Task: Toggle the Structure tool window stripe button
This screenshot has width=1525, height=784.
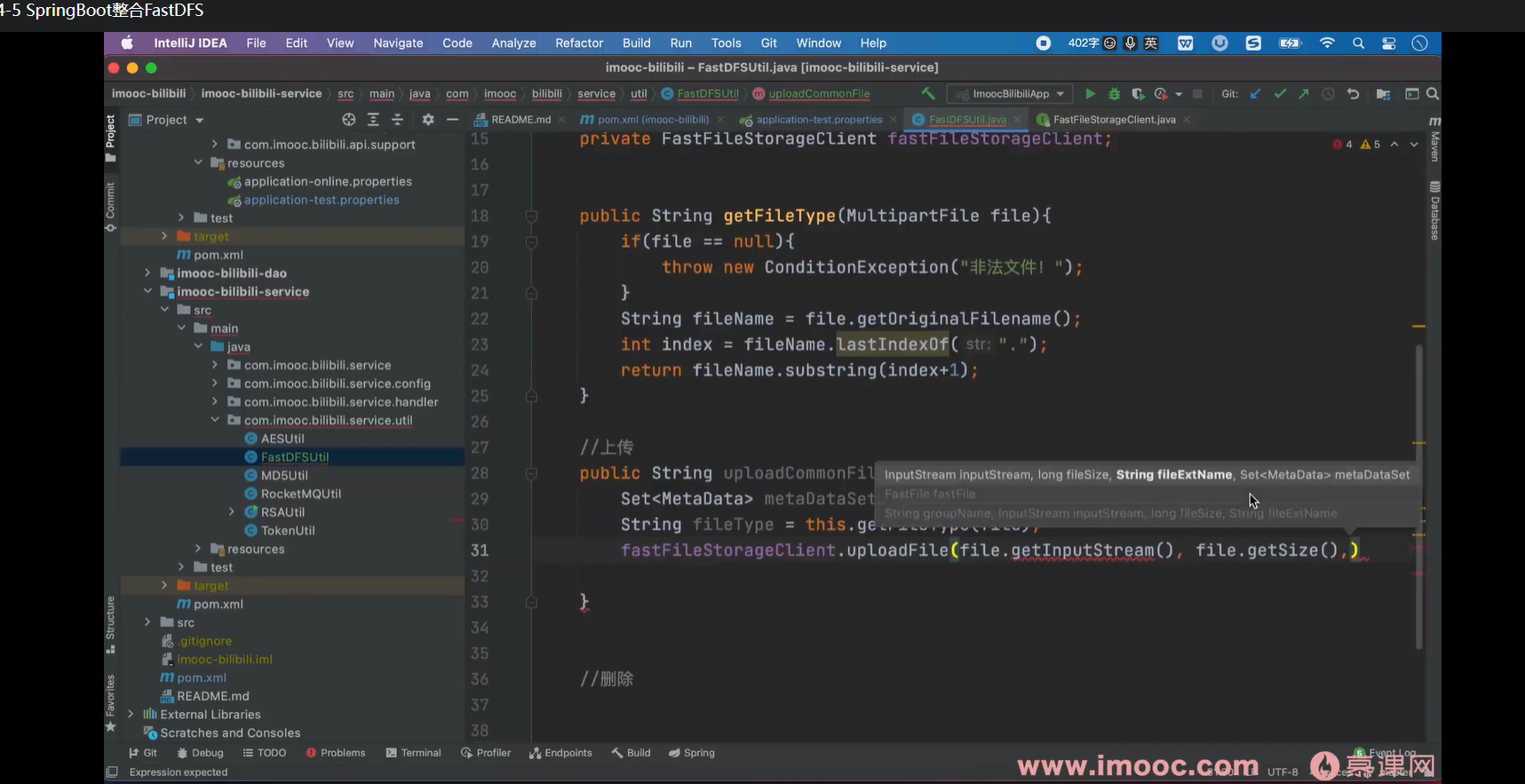Action: [110, 625]
